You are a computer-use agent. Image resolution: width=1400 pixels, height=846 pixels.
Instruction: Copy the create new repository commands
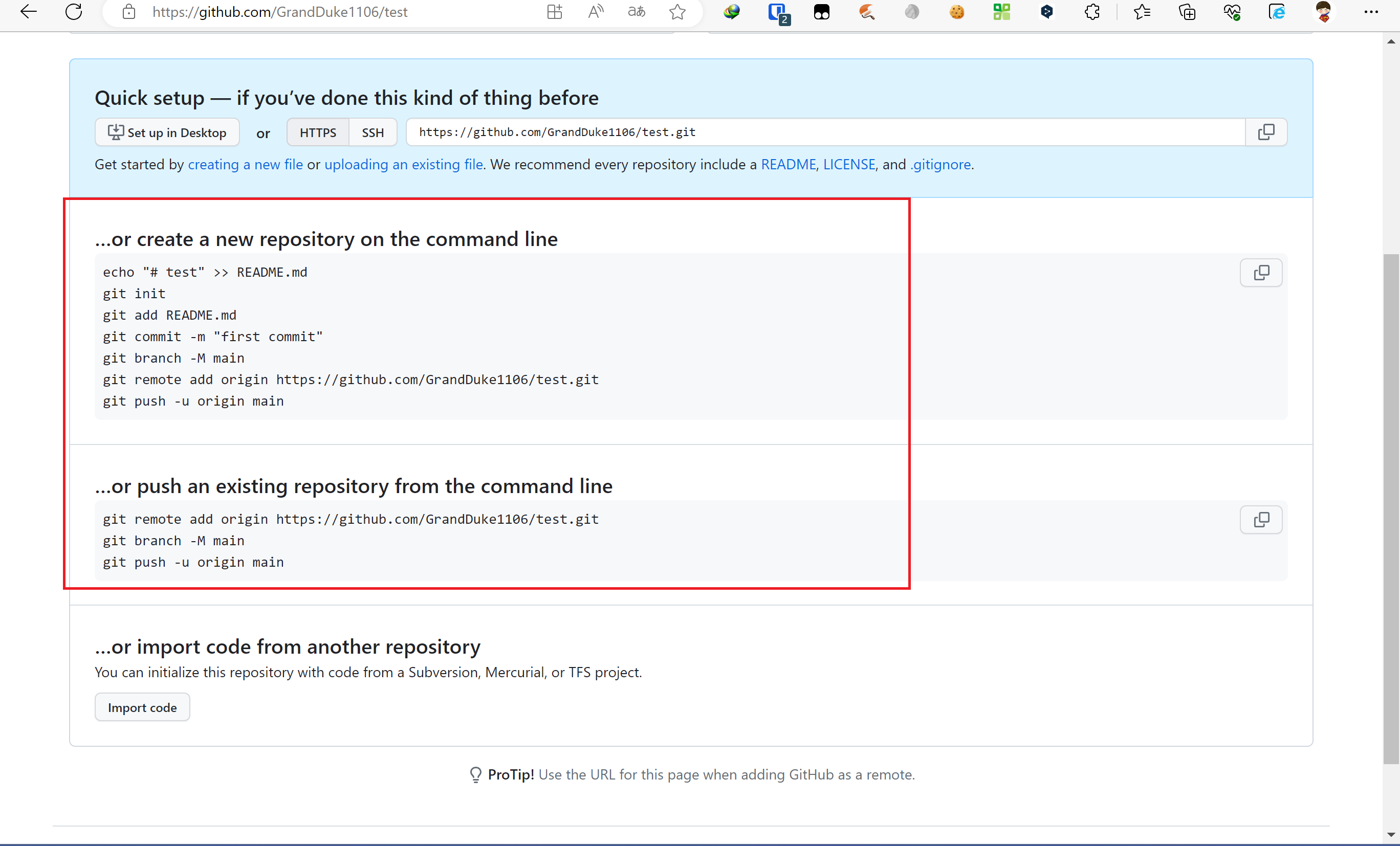[x=1261, y=273]
